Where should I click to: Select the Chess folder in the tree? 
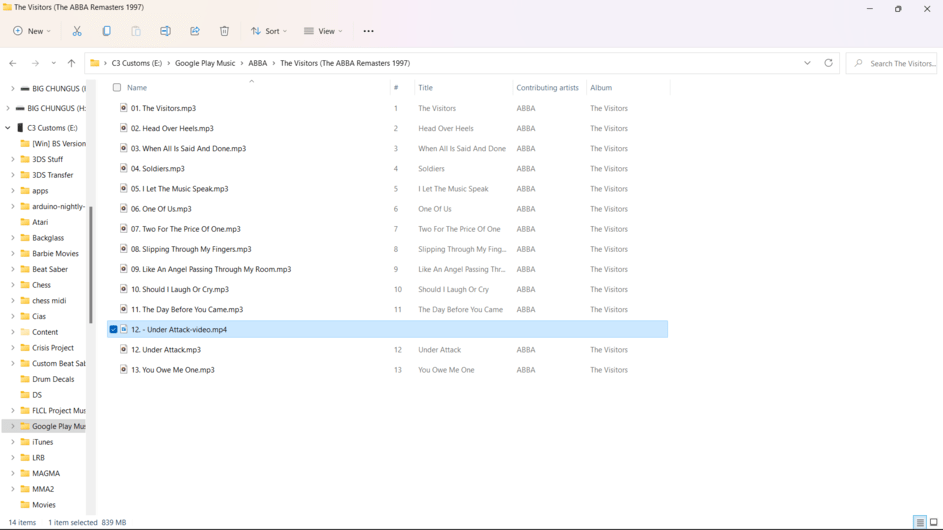[x=41, y=285]
